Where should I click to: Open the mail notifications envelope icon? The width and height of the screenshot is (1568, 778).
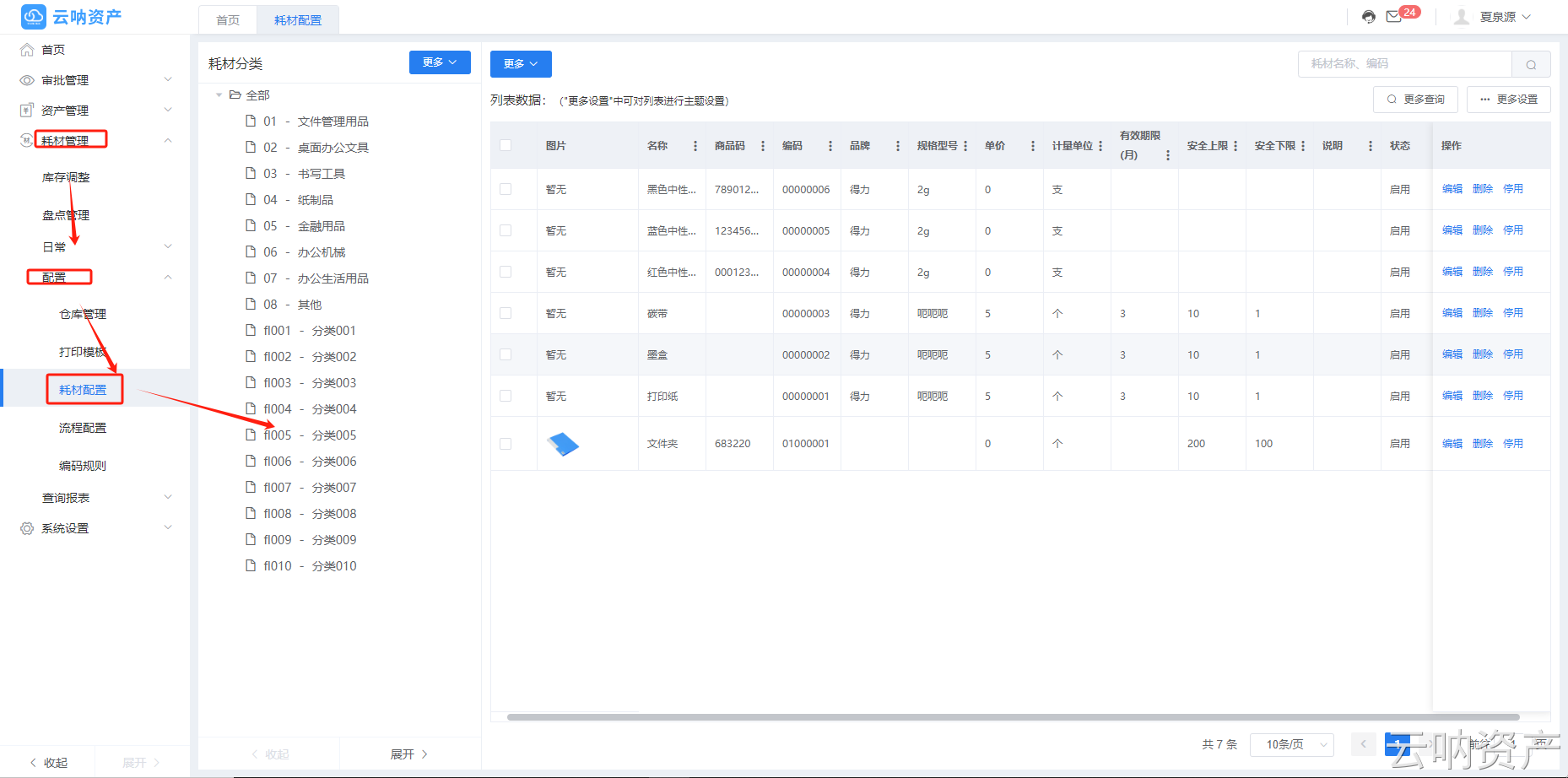(x=1394, y=17)
